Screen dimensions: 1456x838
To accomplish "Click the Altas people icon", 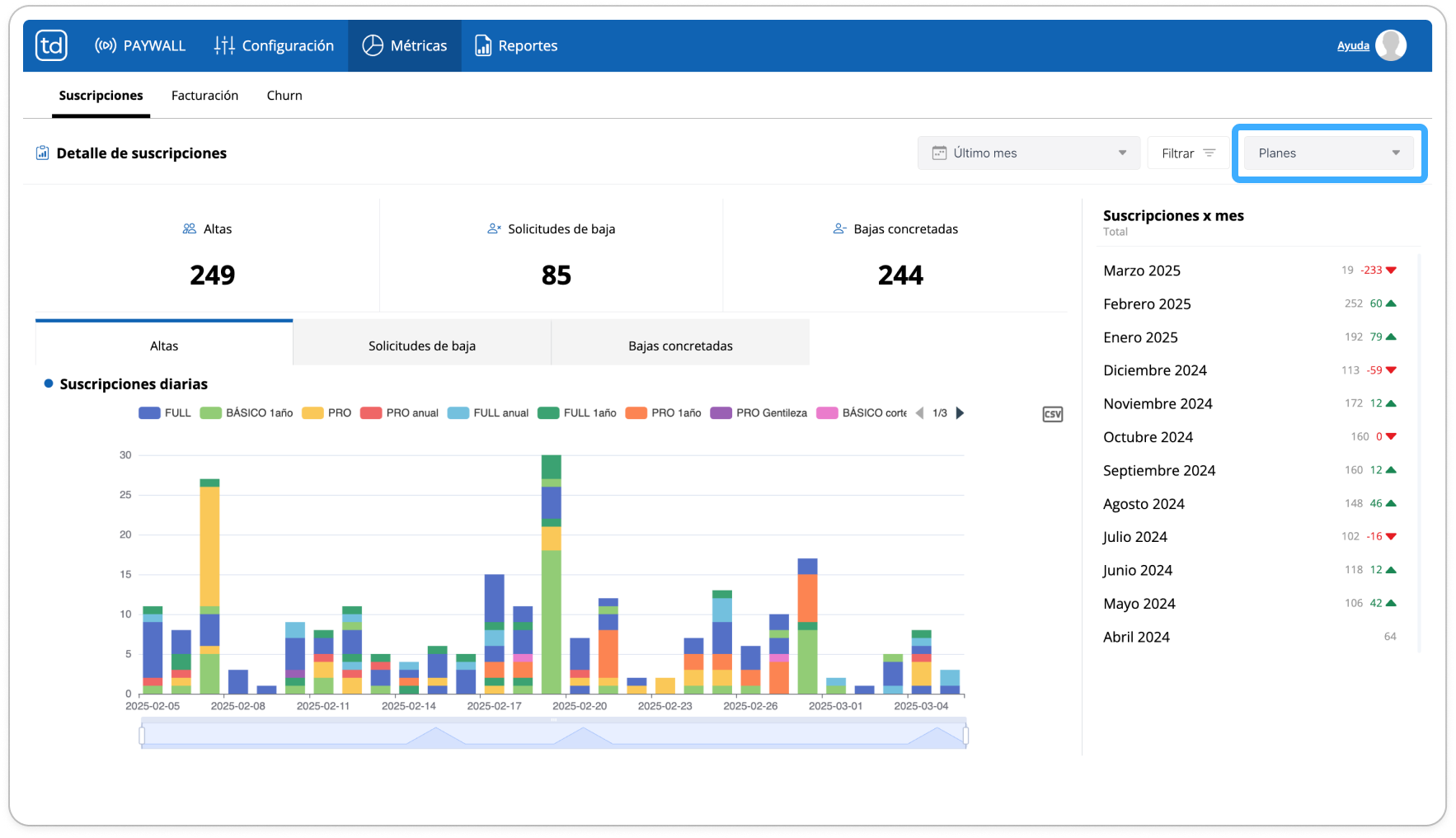I will point(190,228).
